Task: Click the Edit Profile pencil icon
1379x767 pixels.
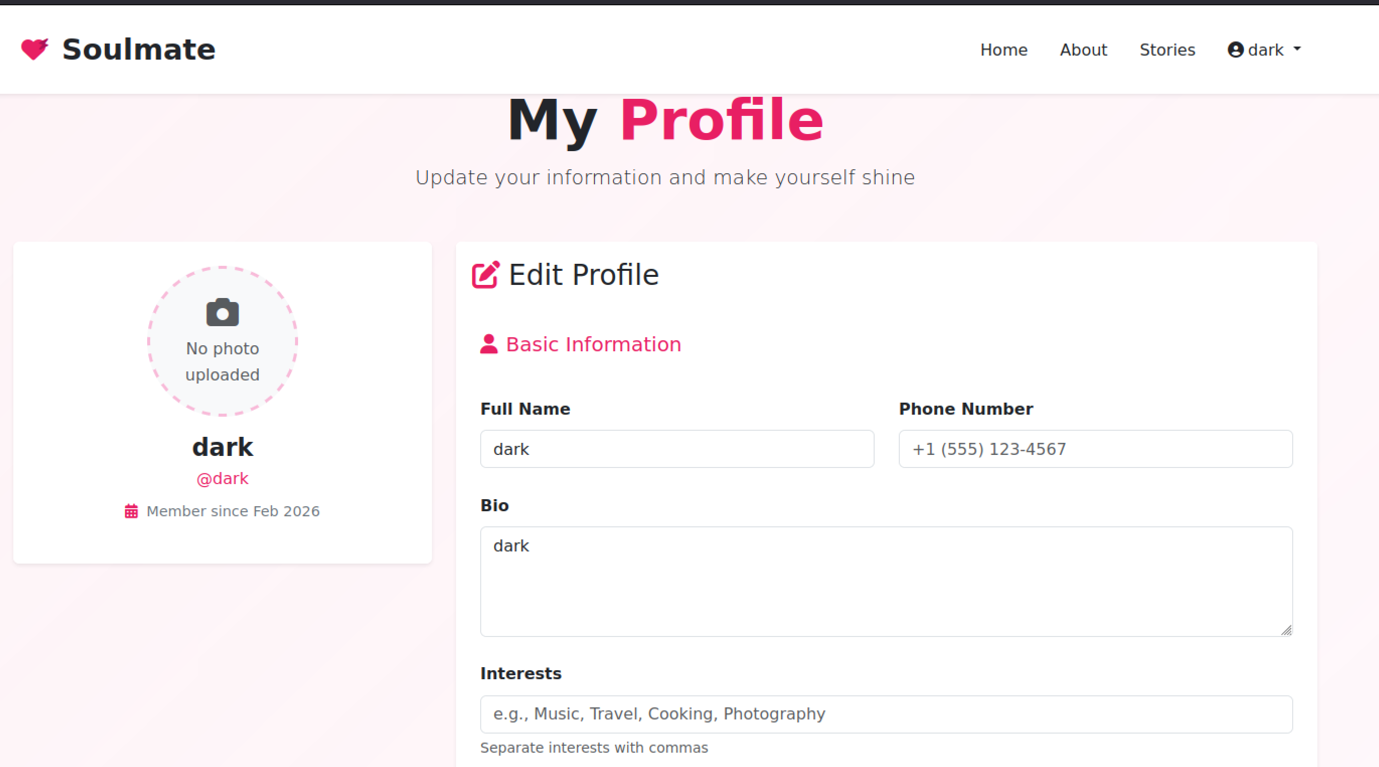Action: click(486, 275)
